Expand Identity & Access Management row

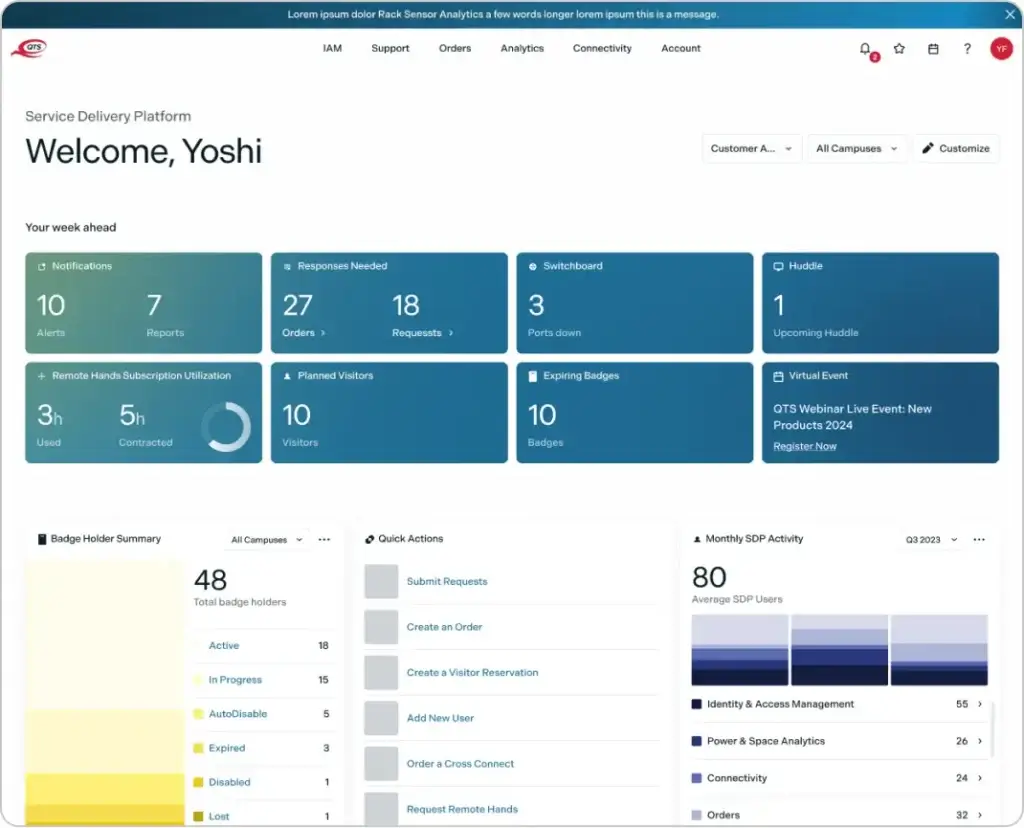pyautogui.click(x=980, y=704)
